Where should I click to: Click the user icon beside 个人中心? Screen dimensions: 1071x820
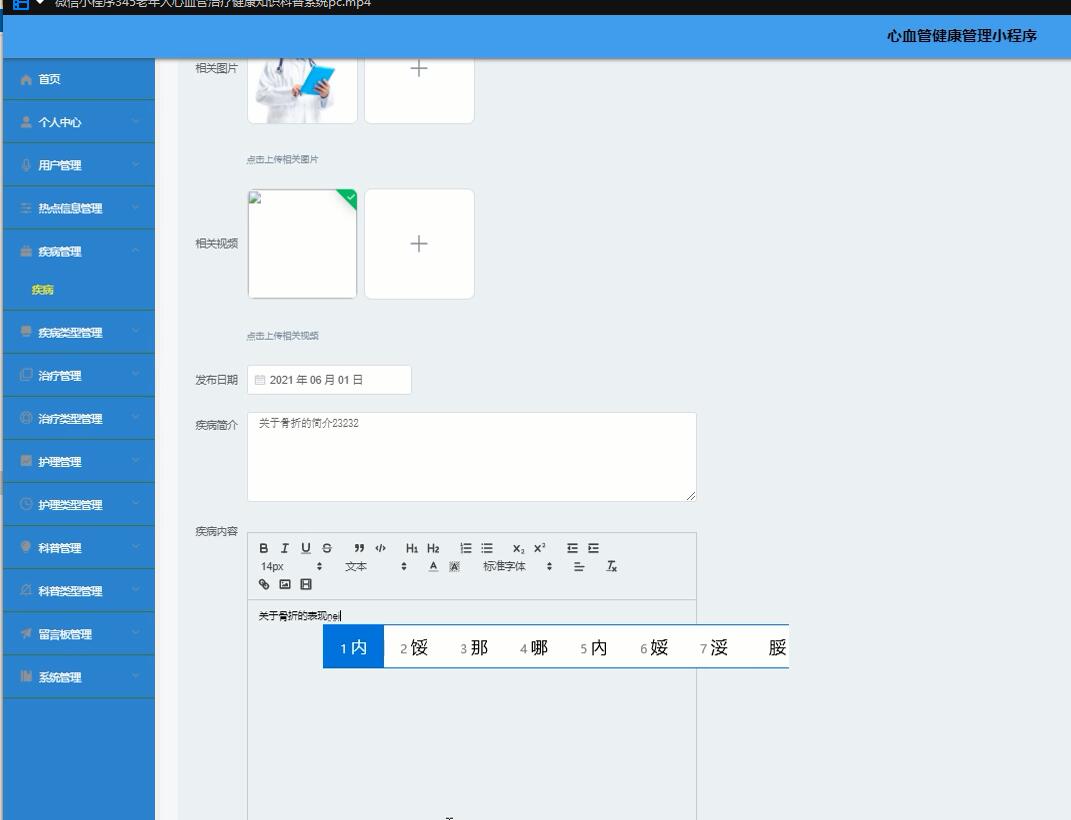(26, 122)
